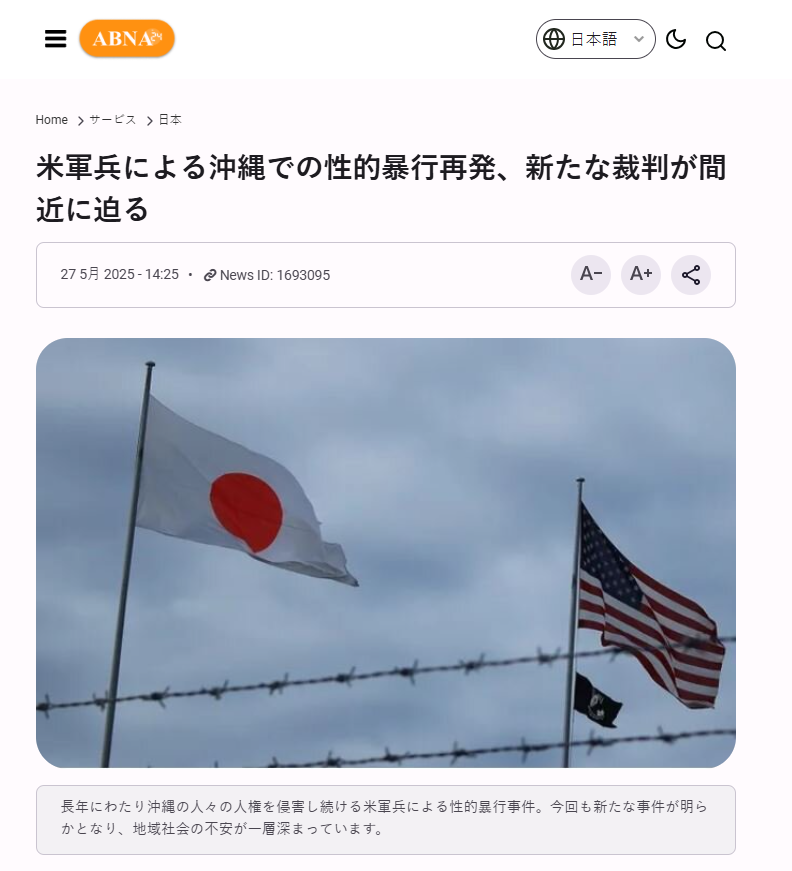Open the サービス breadcrumb section

point(113,119)
